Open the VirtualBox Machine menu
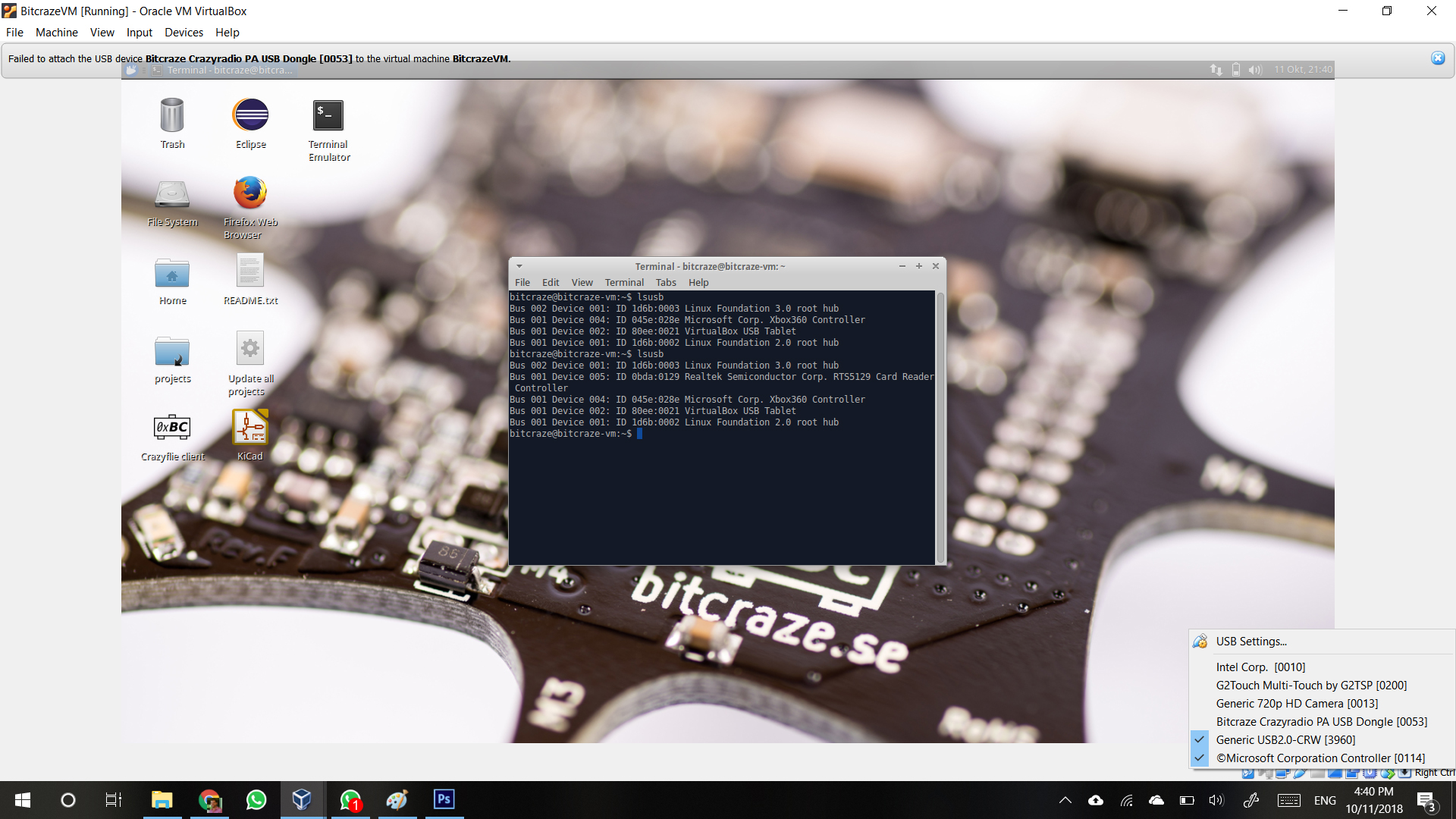 point(56,33)
